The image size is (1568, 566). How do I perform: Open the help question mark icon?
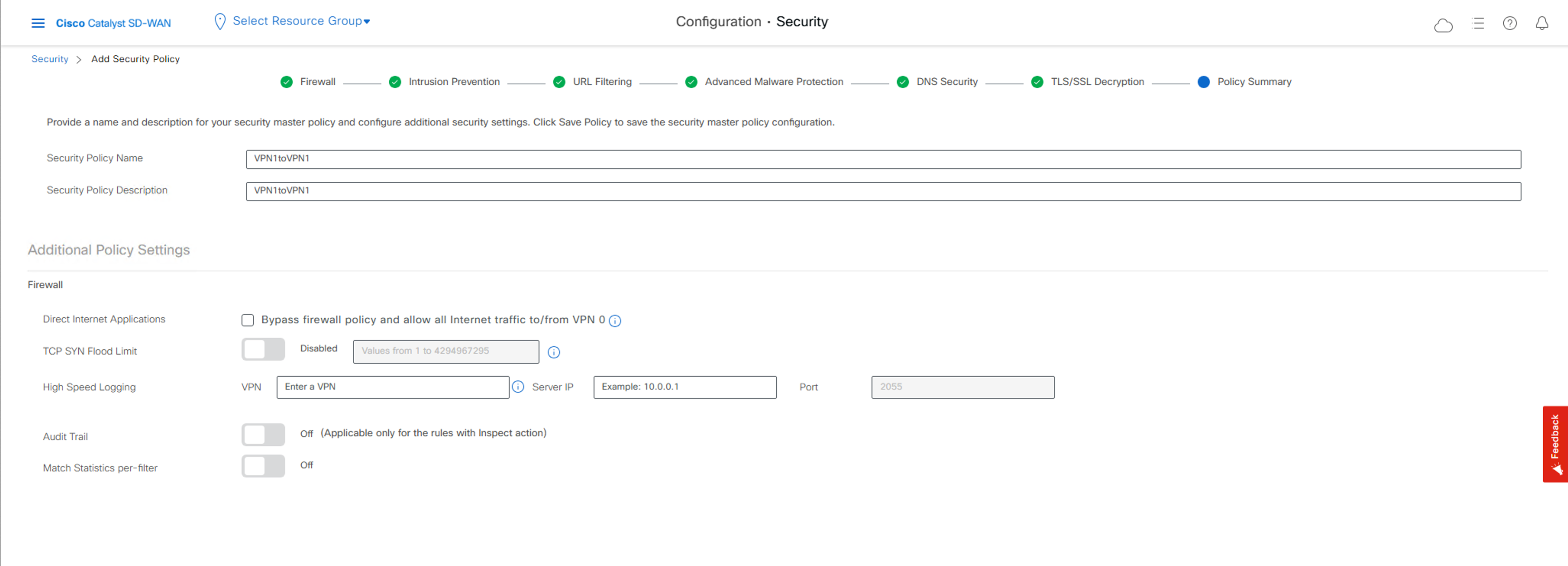coord(1510,24)
